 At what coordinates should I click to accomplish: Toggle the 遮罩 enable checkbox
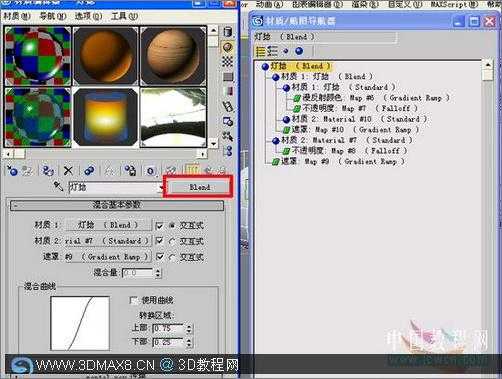coord(160,257)
